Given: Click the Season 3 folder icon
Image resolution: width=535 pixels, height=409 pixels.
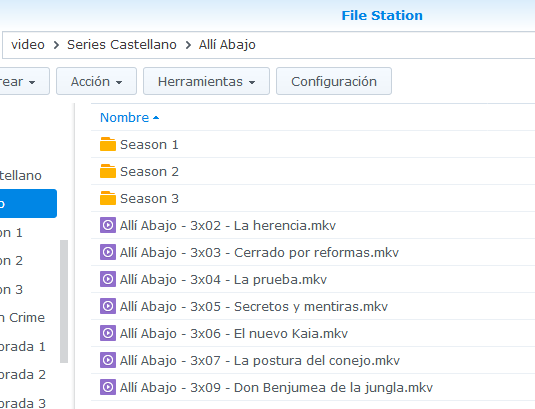Looking at the screenshot, I should pyautogui.click(x=108, y=198).
